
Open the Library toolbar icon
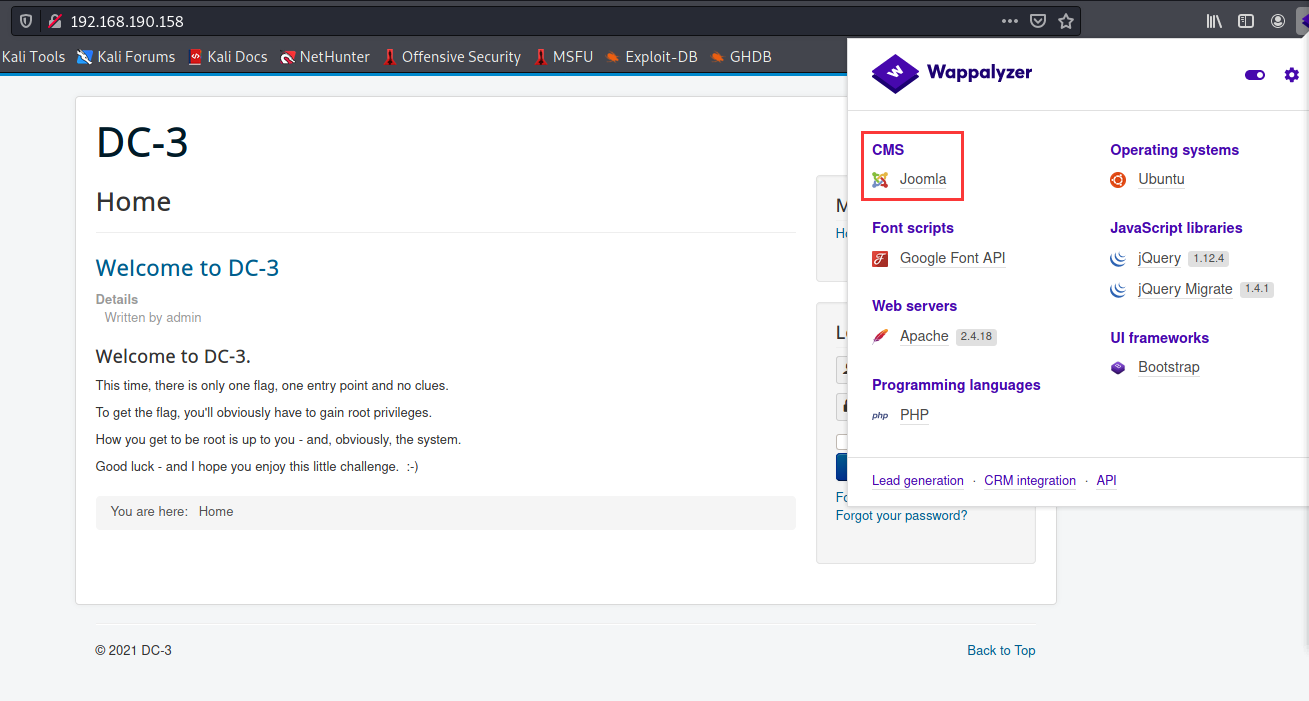(x=1214, y=21)
